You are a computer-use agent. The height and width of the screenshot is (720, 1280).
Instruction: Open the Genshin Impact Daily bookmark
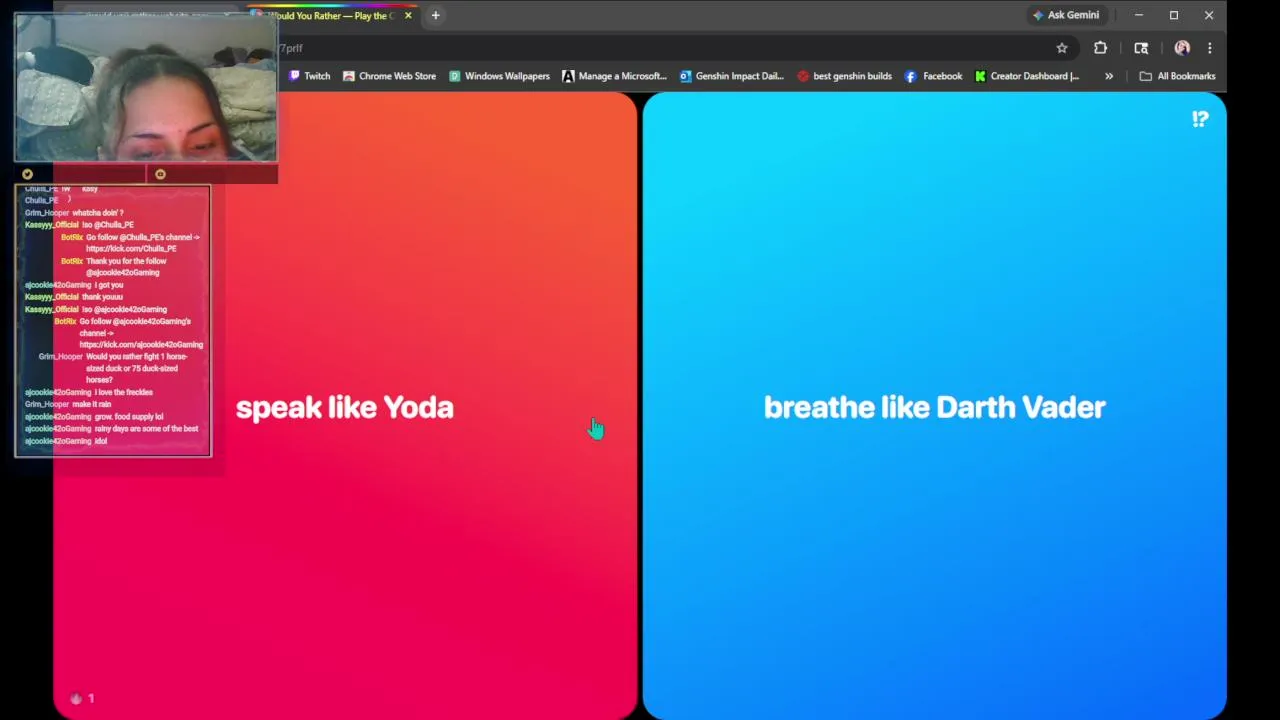coord(732,76)
